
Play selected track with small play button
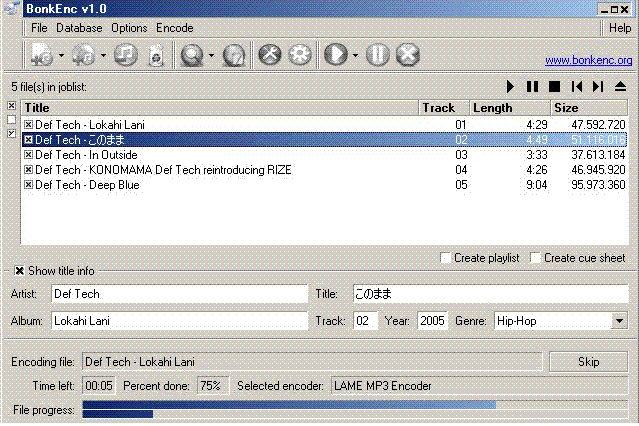510,86
